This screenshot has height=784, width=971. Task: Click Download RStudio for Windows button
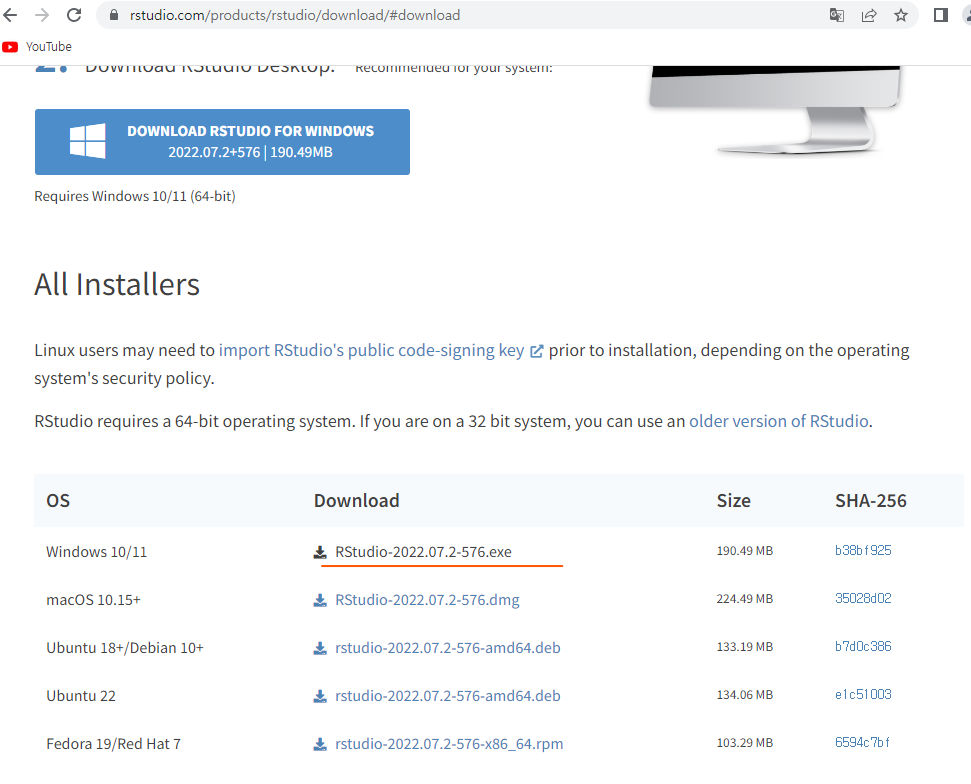coord(222,142)
